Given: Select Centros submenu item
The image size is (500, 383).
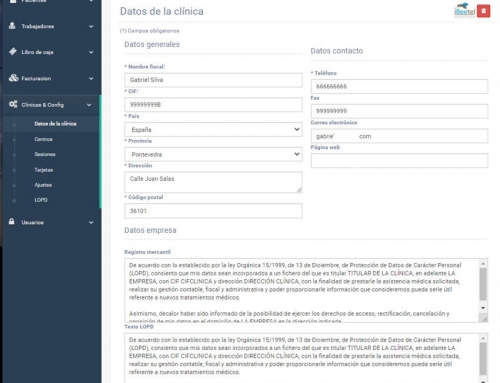Looking at the screenshot, I should pyautogui.click(x=43, y=139).
